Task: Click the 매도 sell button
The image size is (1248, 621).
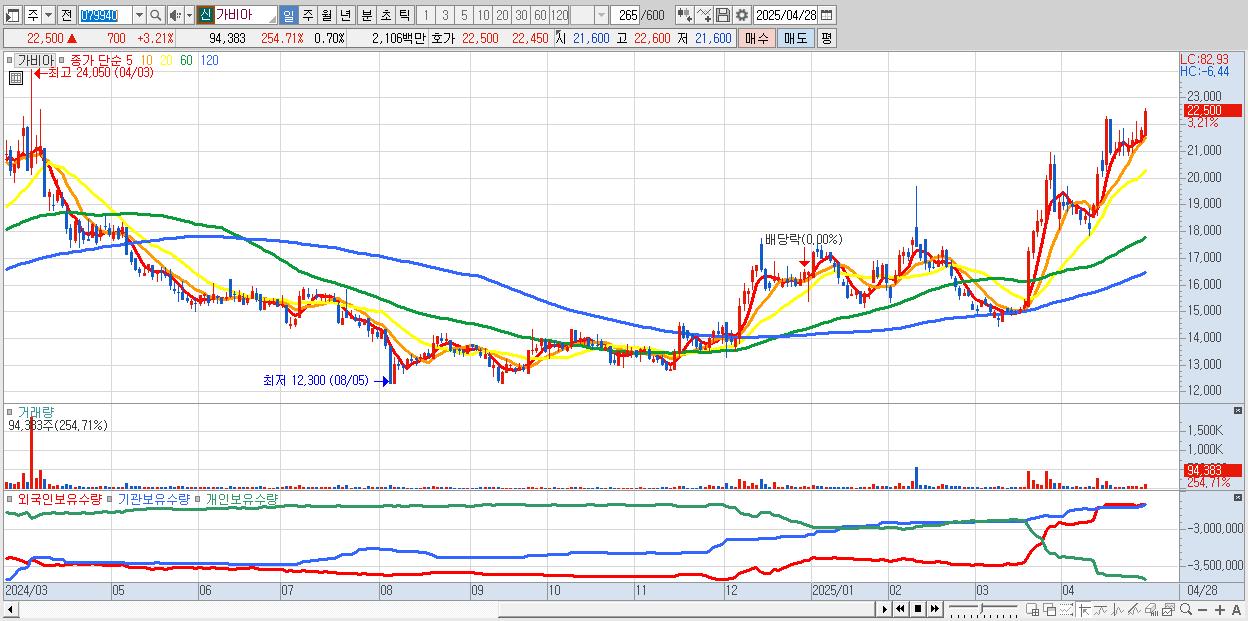Action: pyautogui.click(x=795, y=38)
